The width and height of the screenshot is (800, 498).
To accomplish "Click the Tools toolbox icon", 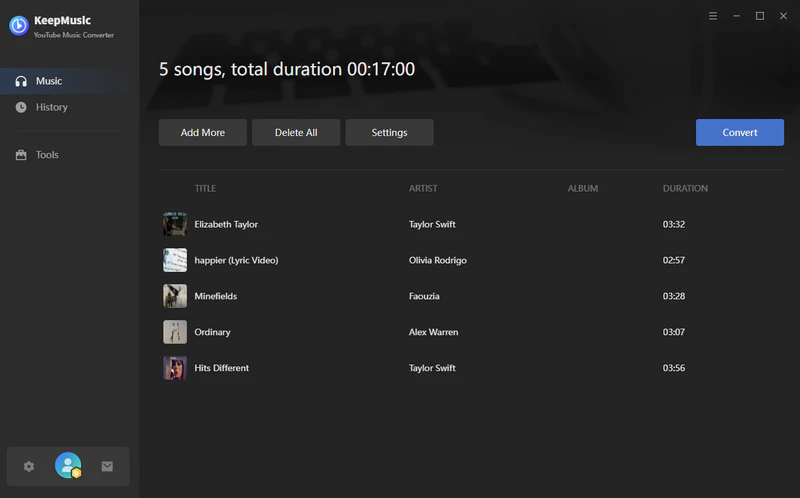I will [21, 155].
